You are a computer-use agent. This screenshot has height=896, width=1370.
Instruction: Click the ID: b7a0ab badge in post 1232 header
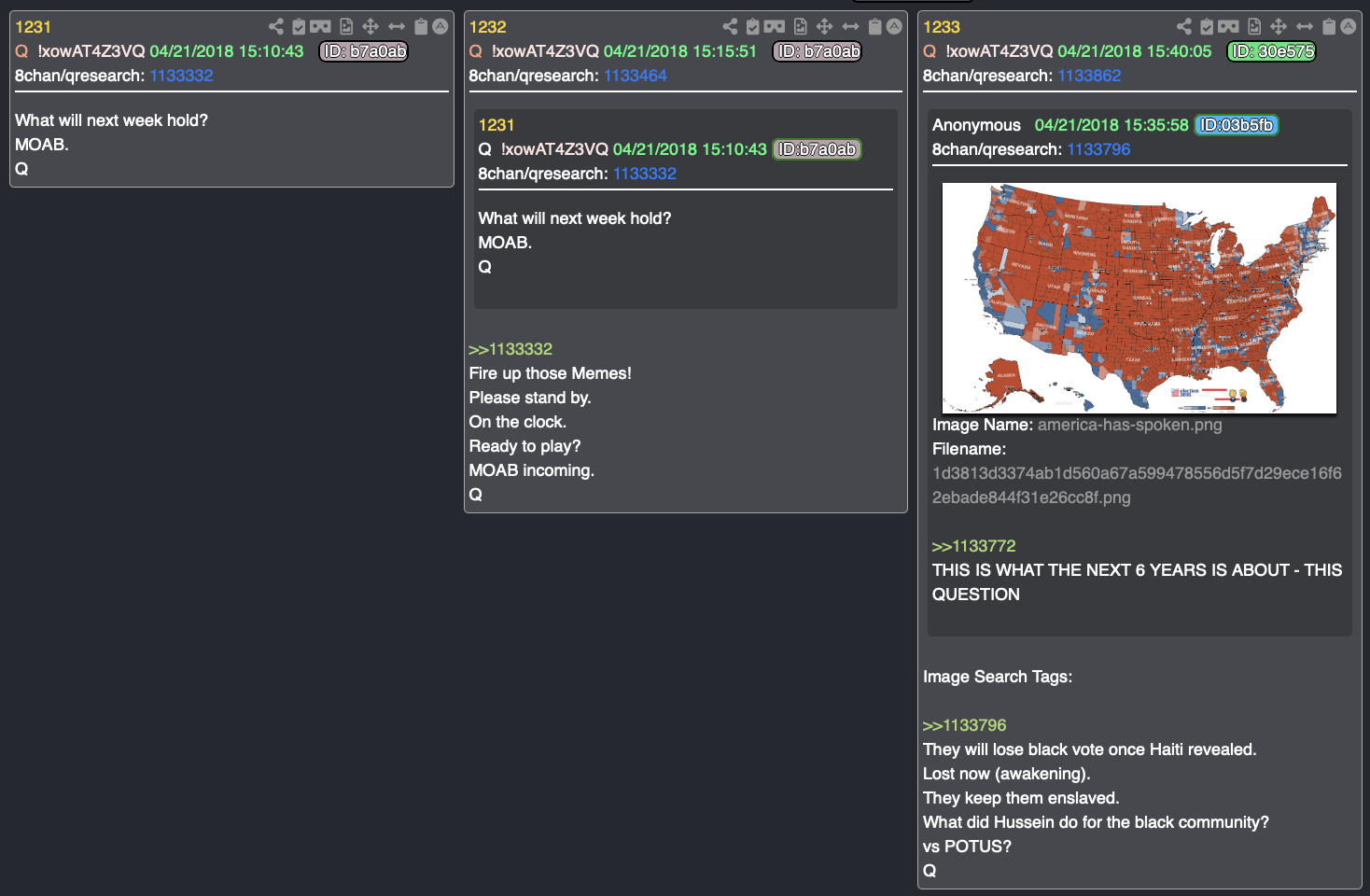818,51
